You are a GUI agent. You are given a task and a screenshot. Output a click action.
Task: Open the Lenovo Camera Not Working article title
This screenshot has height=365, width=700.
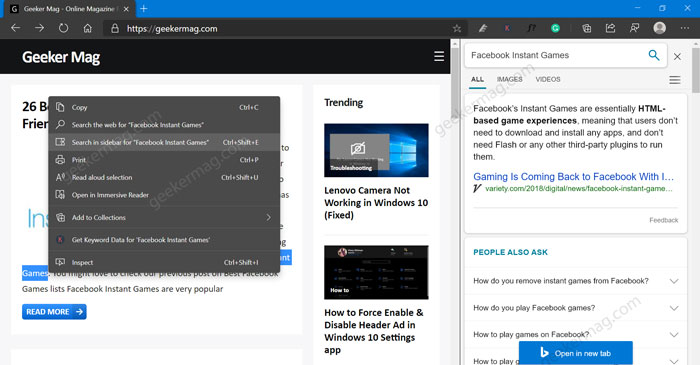click(376, 203)
